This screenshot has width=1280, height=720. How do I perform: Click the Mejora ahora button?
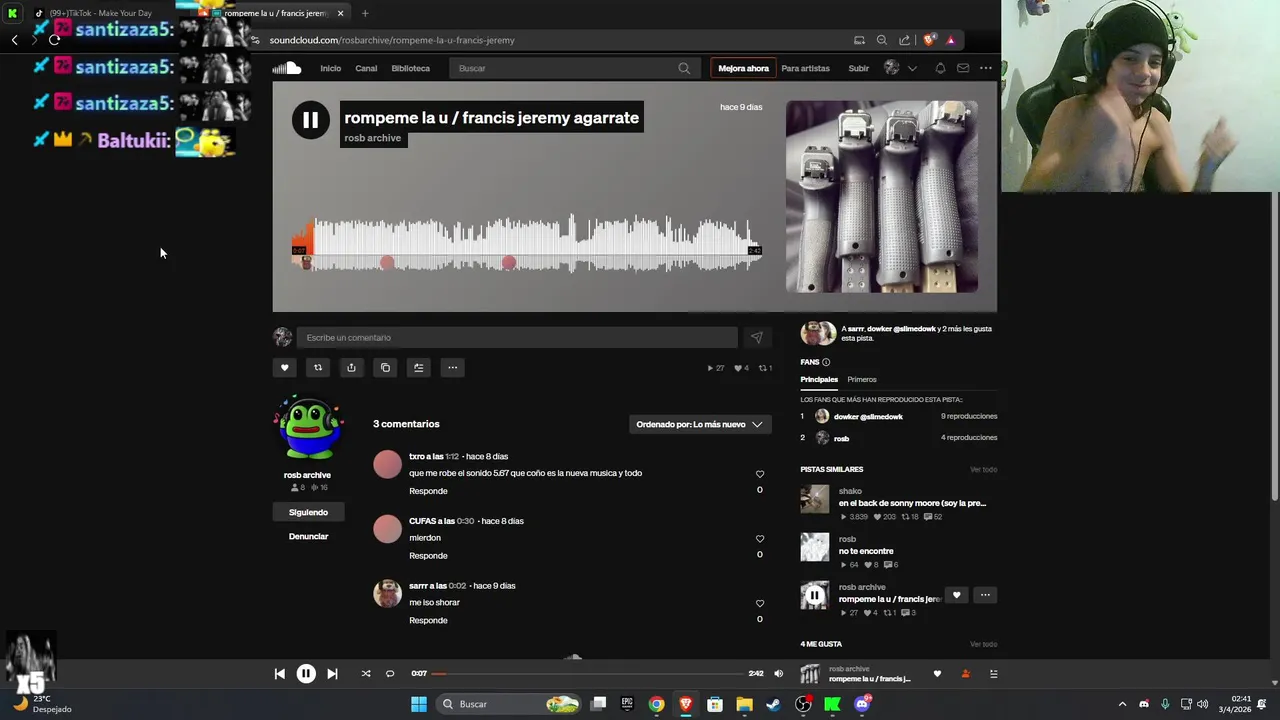743,68
